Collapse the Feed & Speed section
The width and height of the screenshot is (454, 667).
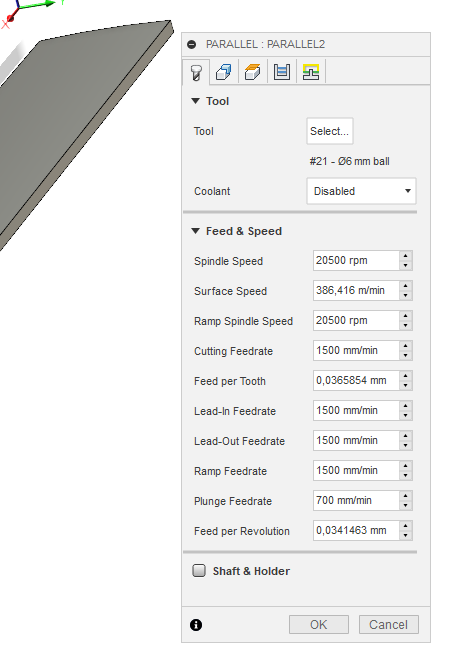click(195, 231)
